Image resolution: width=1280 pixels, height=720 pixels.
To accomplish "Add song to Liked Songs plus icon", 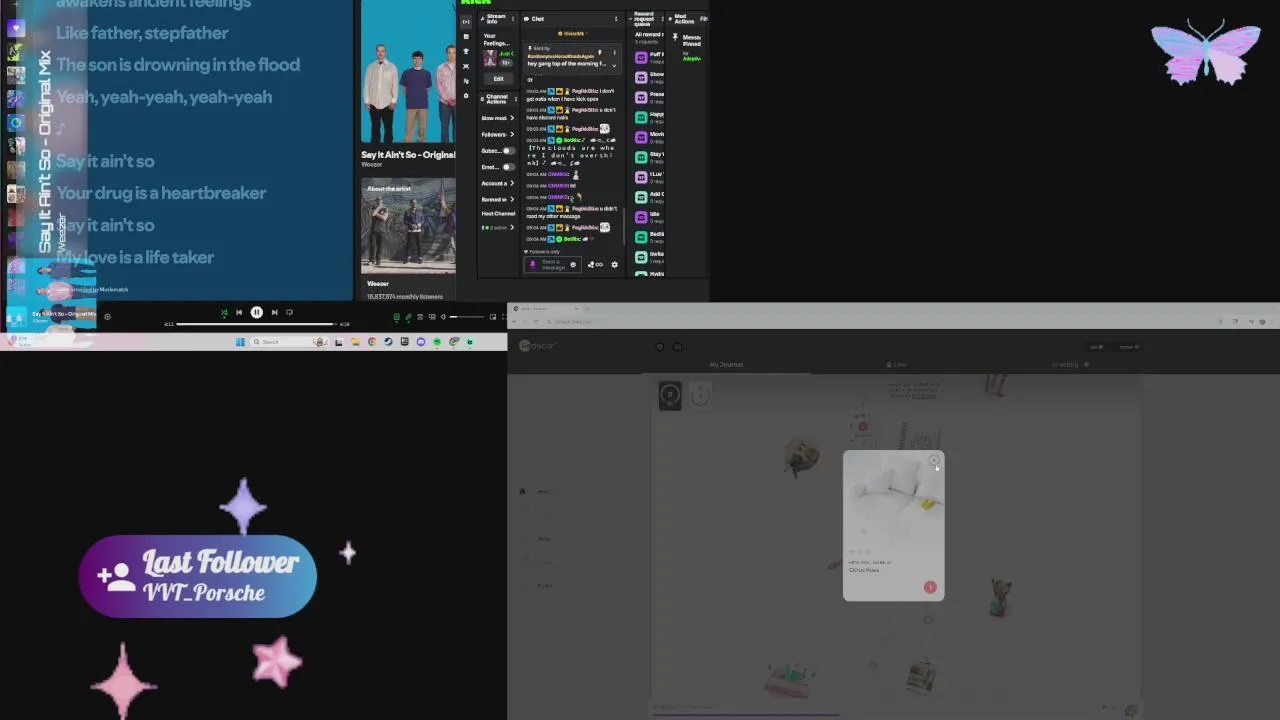I will [107, 317].
